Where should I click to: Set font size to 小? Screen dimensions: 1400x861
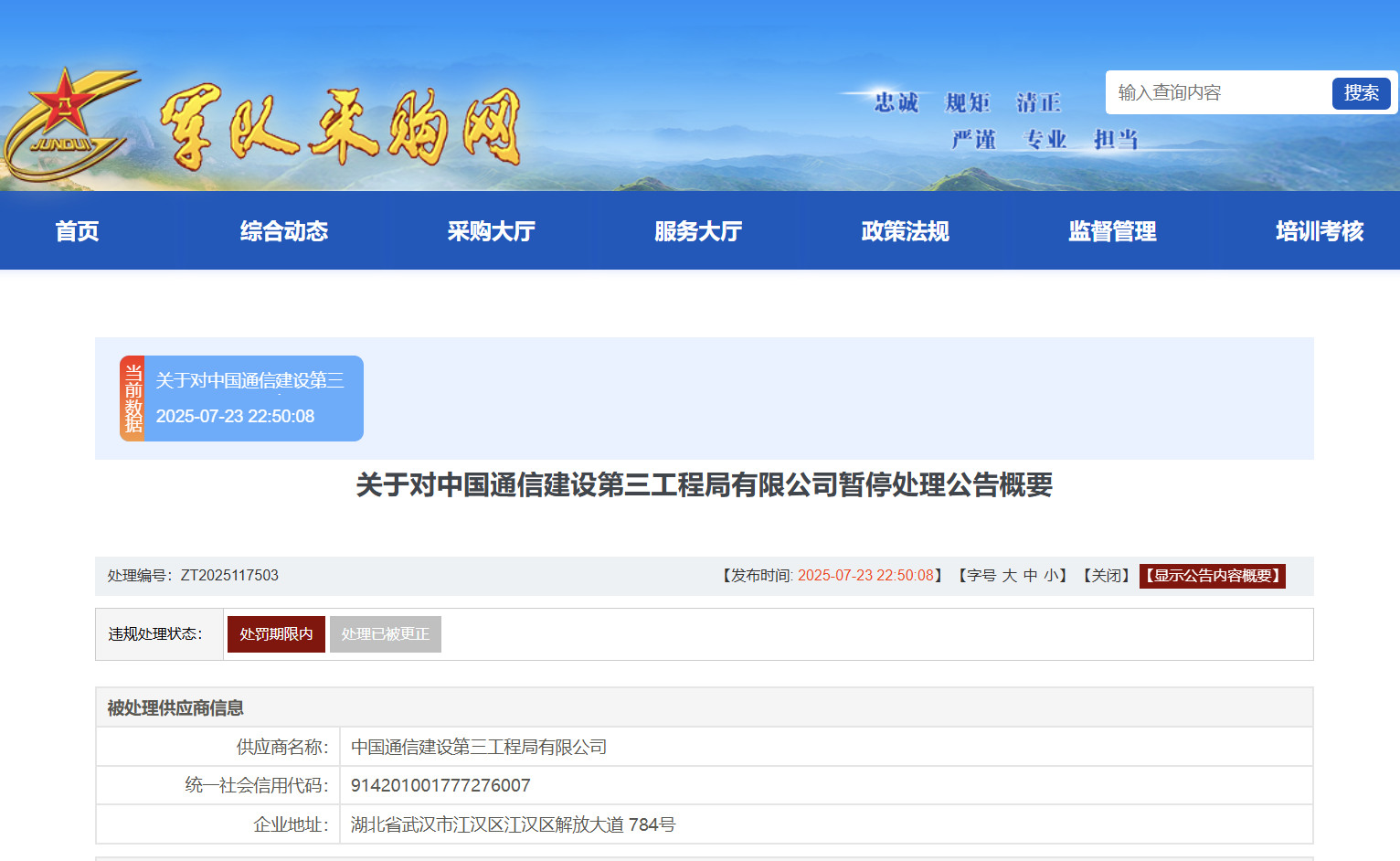point(1049,576)
